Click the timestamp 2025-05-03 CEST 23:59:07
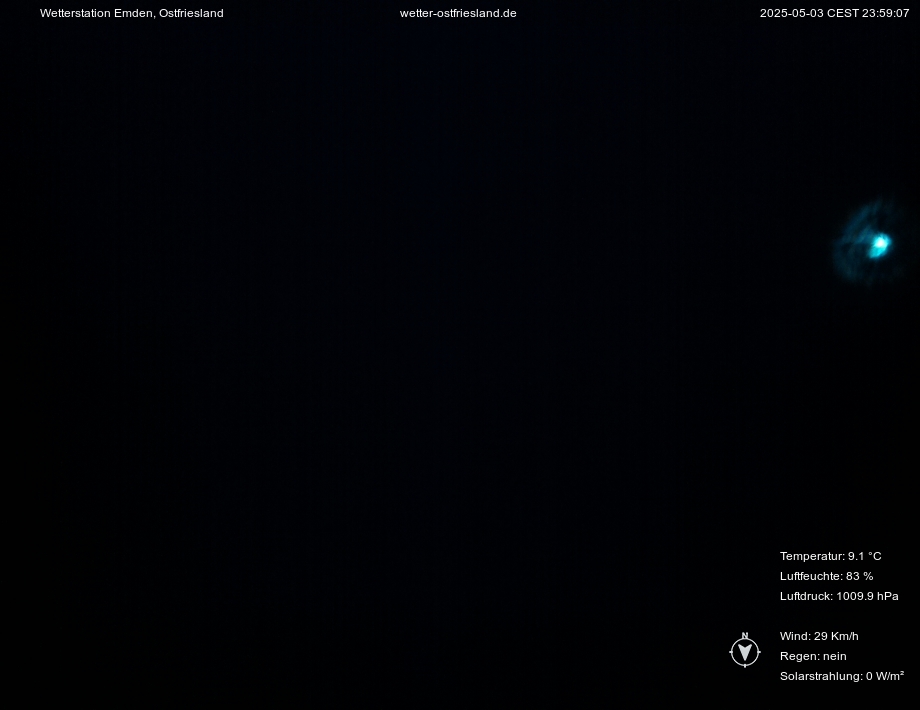Screen dimensions: 920x710 click(x=834, y=13)
